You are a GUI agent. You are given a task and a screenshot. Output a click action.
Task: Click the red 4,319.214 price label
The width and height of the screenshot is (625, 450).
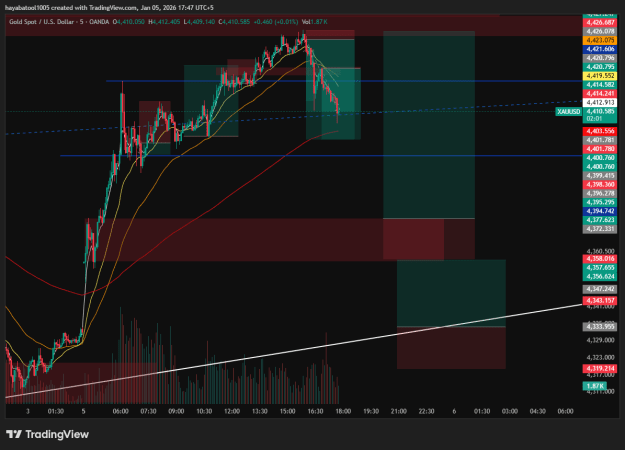[x=600, y=368]
